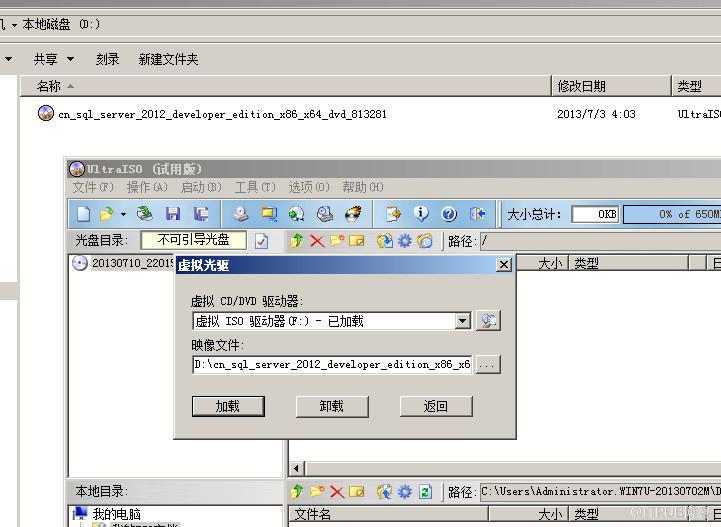
Task: Click the Compress ISO monitor icon
Action: pyautogui.click(x=269, y=214)
